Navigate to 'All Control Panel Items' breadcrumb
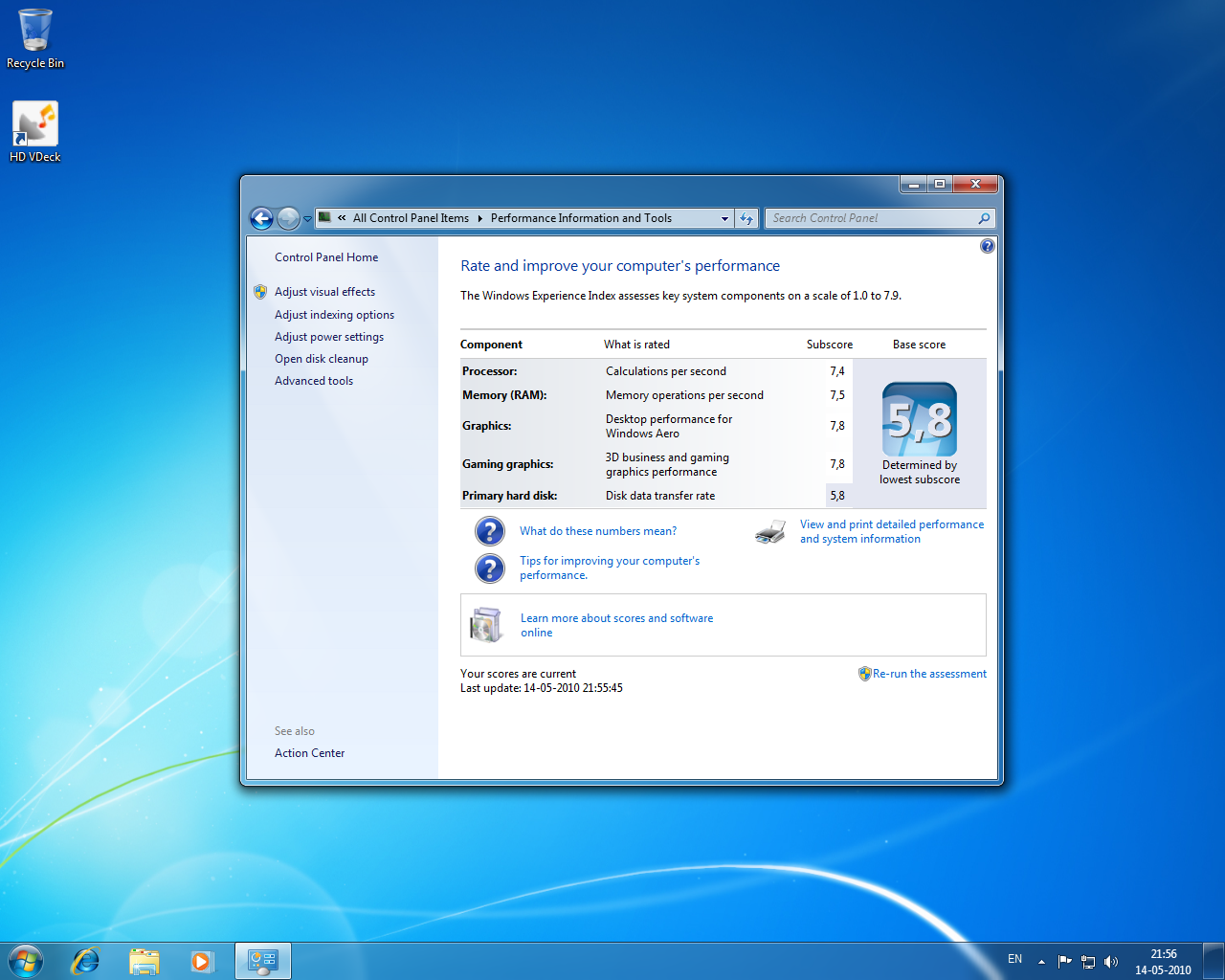1225x980 pixels. tap(410, 217)
